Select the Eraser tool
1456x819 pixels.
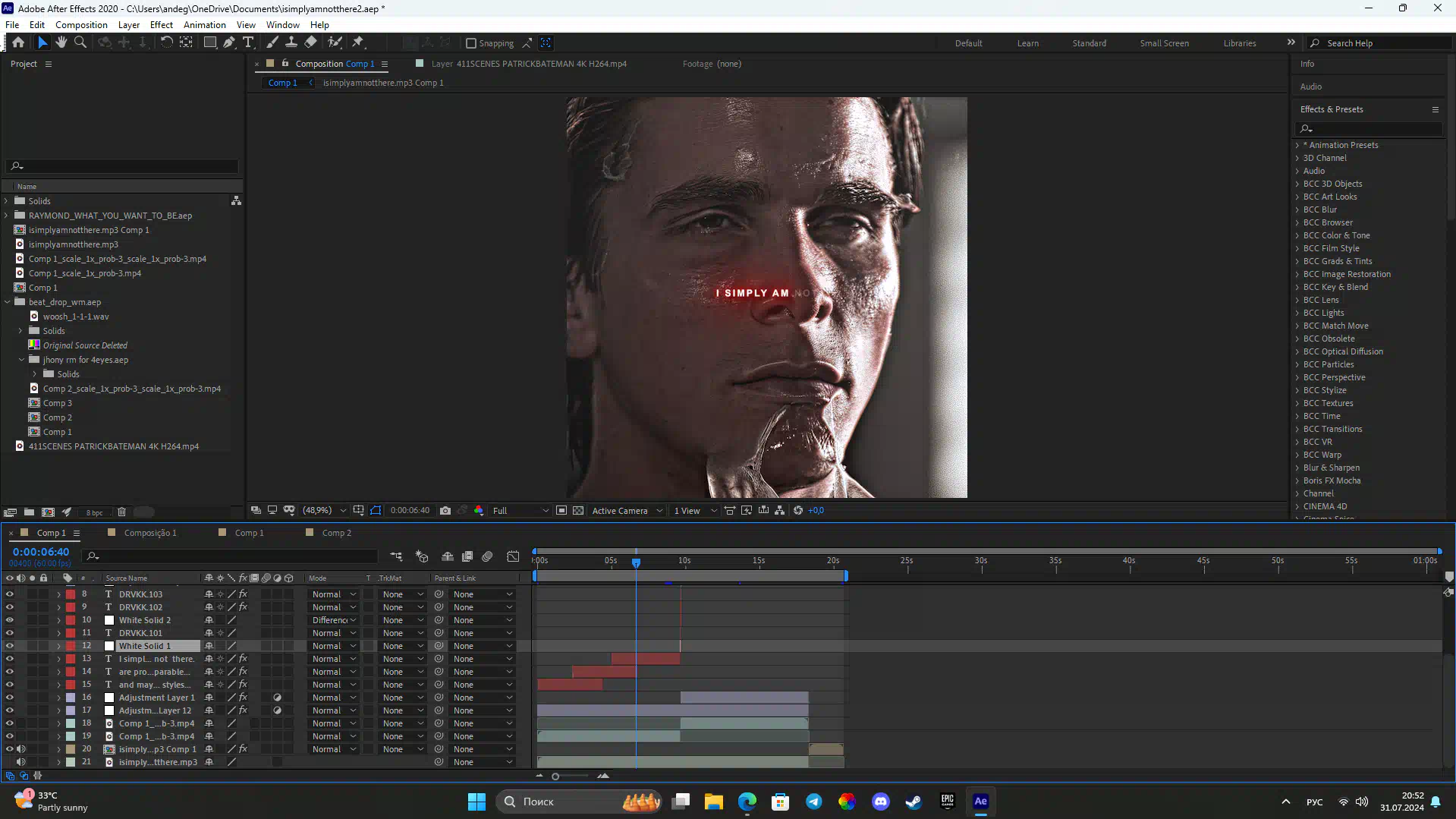point(310,43)
